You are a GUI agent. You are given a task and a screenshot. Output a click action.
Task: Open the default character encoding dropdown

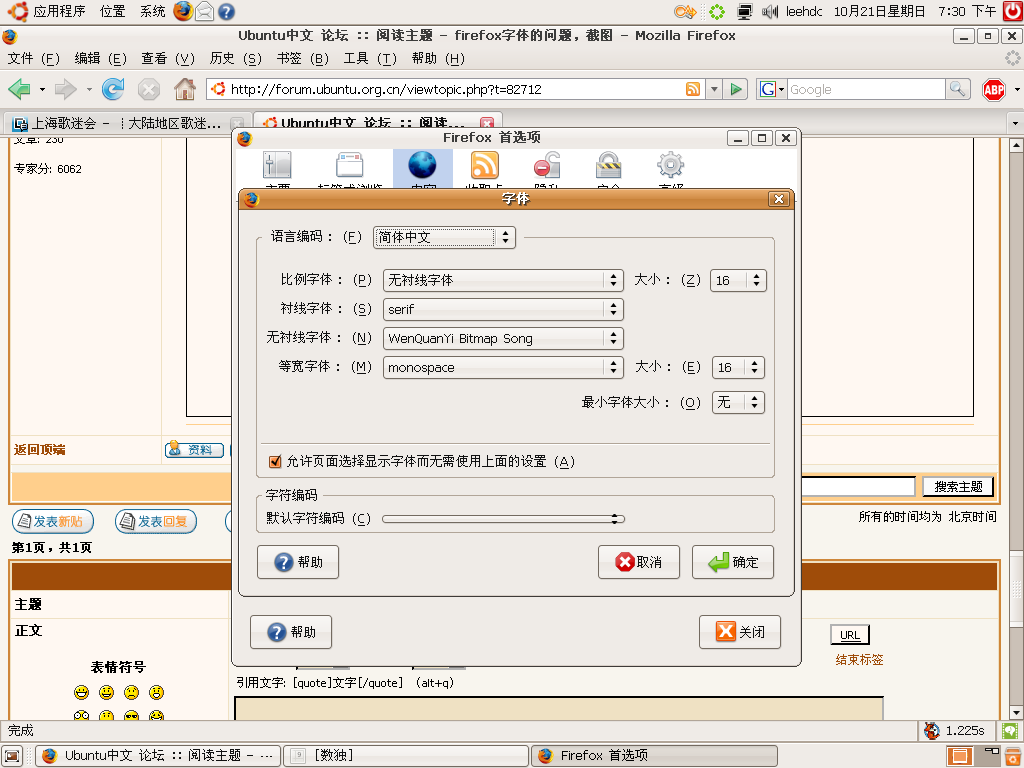[x=504, y=519]
